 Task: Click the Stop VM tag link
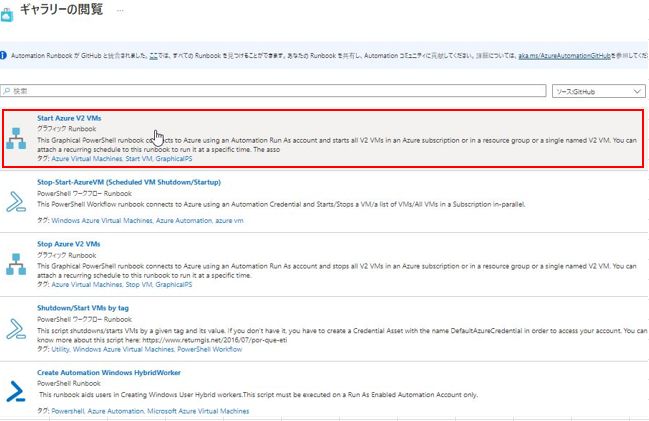(x=139, y=284)
